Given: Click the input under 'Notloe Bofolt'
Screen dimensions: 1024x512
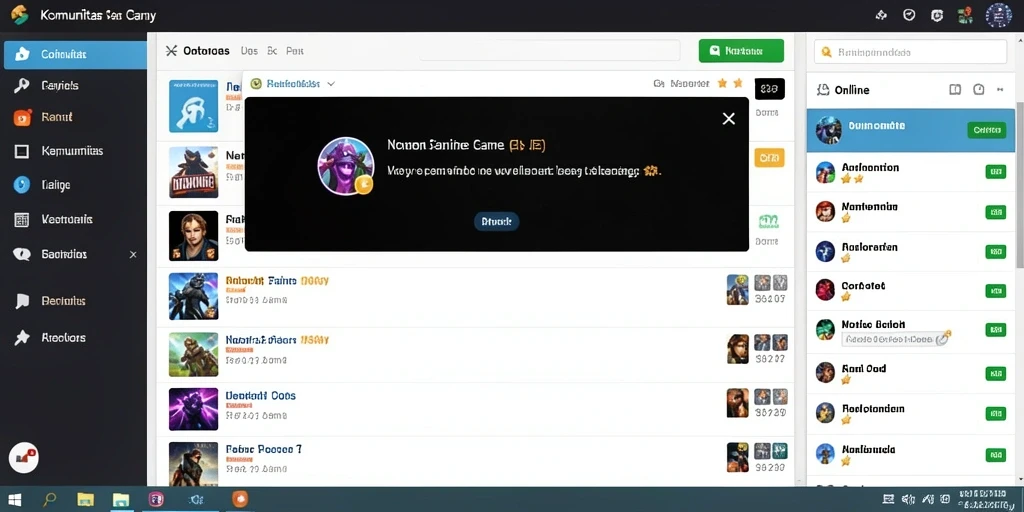Looking at the screenshot, I should (x=895, y=339).
